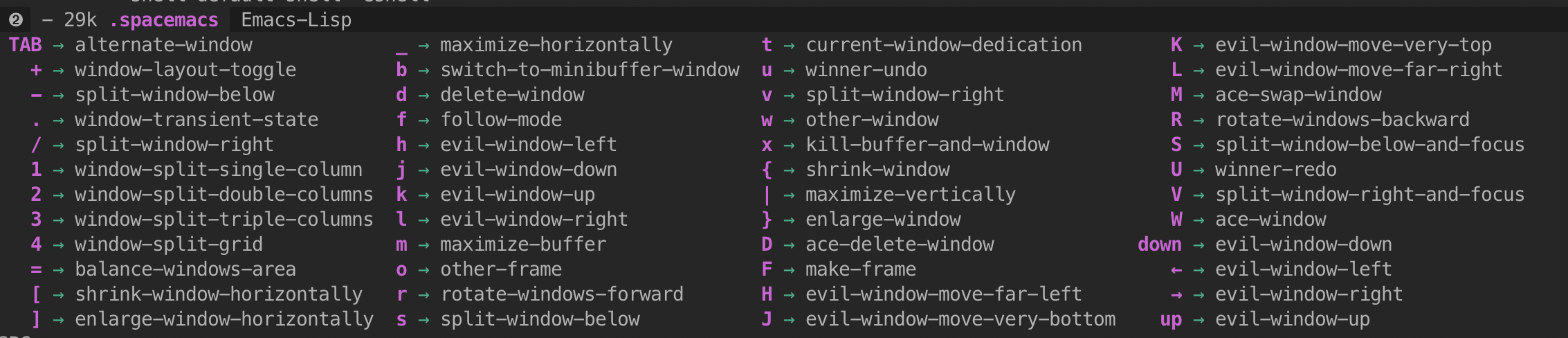Choose the winner-undo u key entry
The width and height of the screenshot is (1568, 338).
click(x=844, y=70)
